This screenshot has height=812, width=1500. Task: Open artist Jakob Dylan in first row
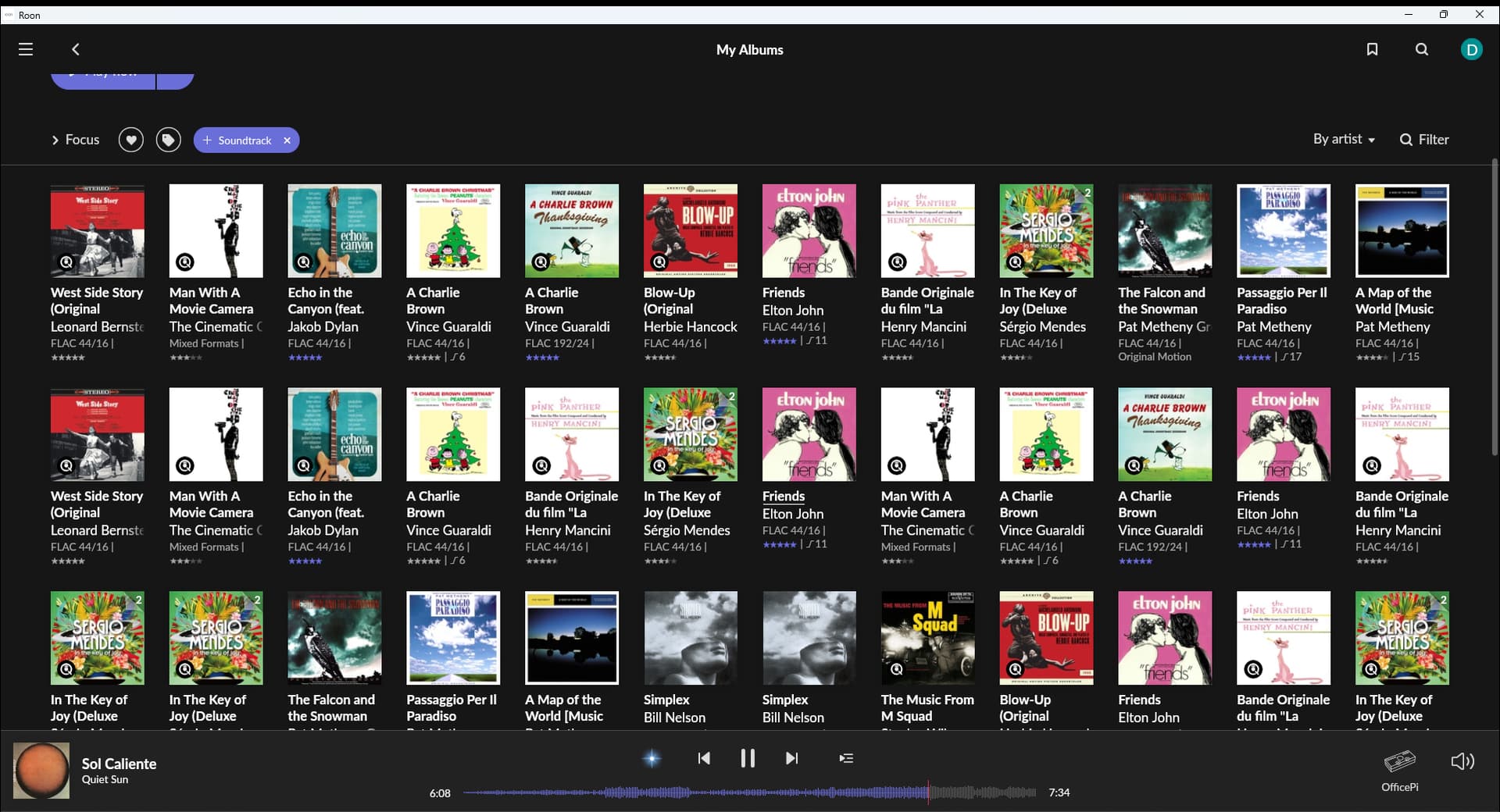[323, 326]
